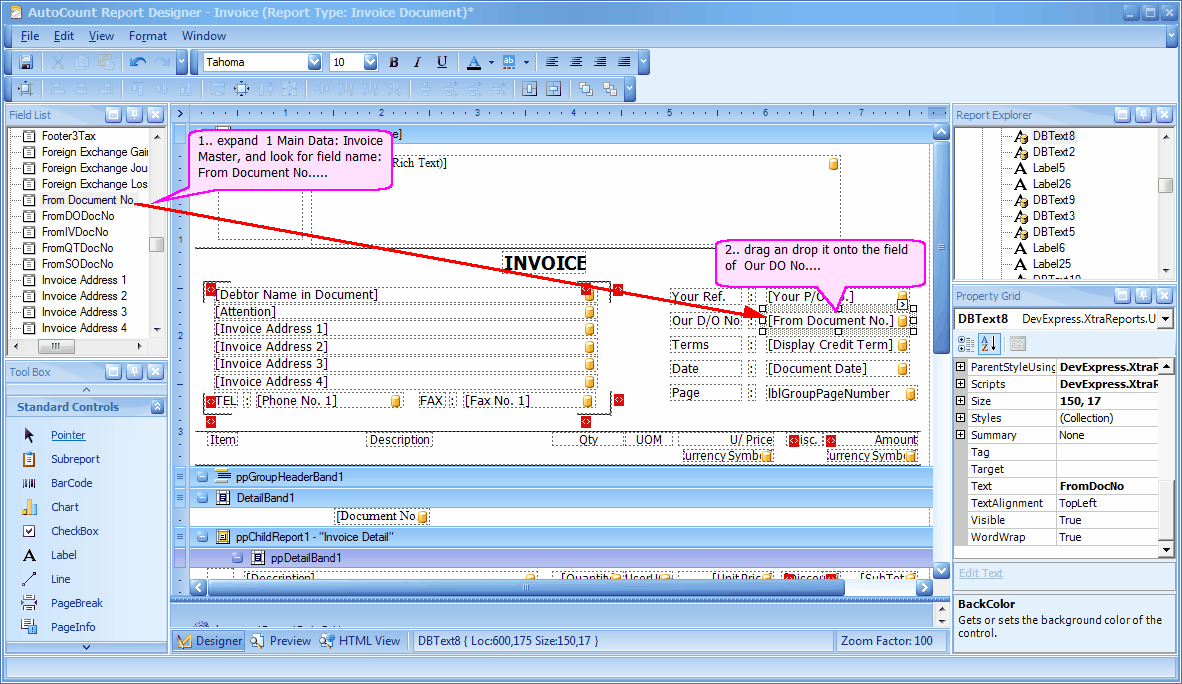The width and height of the screenshot is (1182, 684).
Task: Click the Size to Grid icon
Action: (x=241, y=89)
